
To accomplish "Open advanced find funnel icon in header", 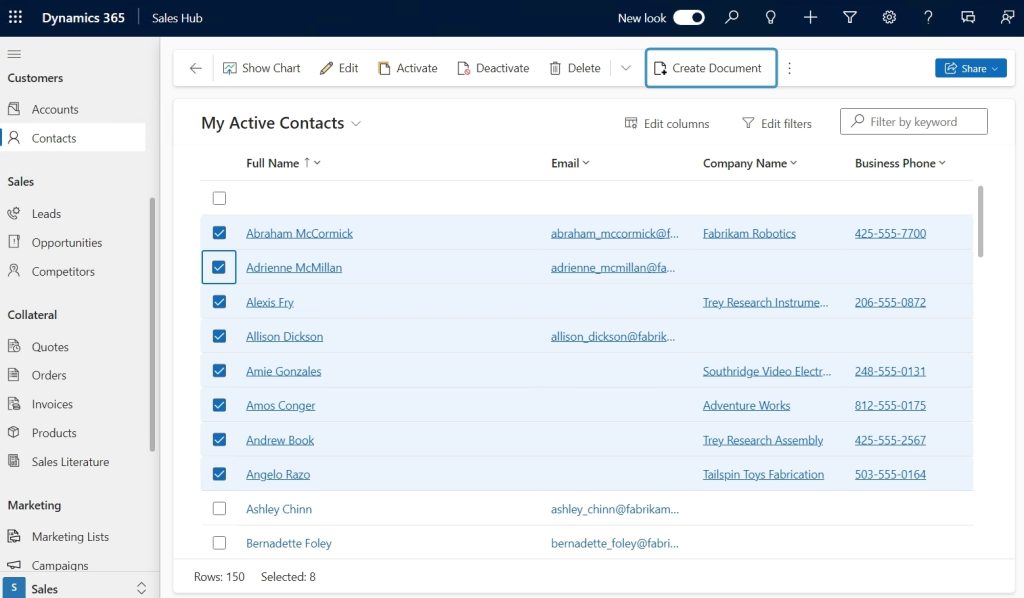I will coord(850,18).
